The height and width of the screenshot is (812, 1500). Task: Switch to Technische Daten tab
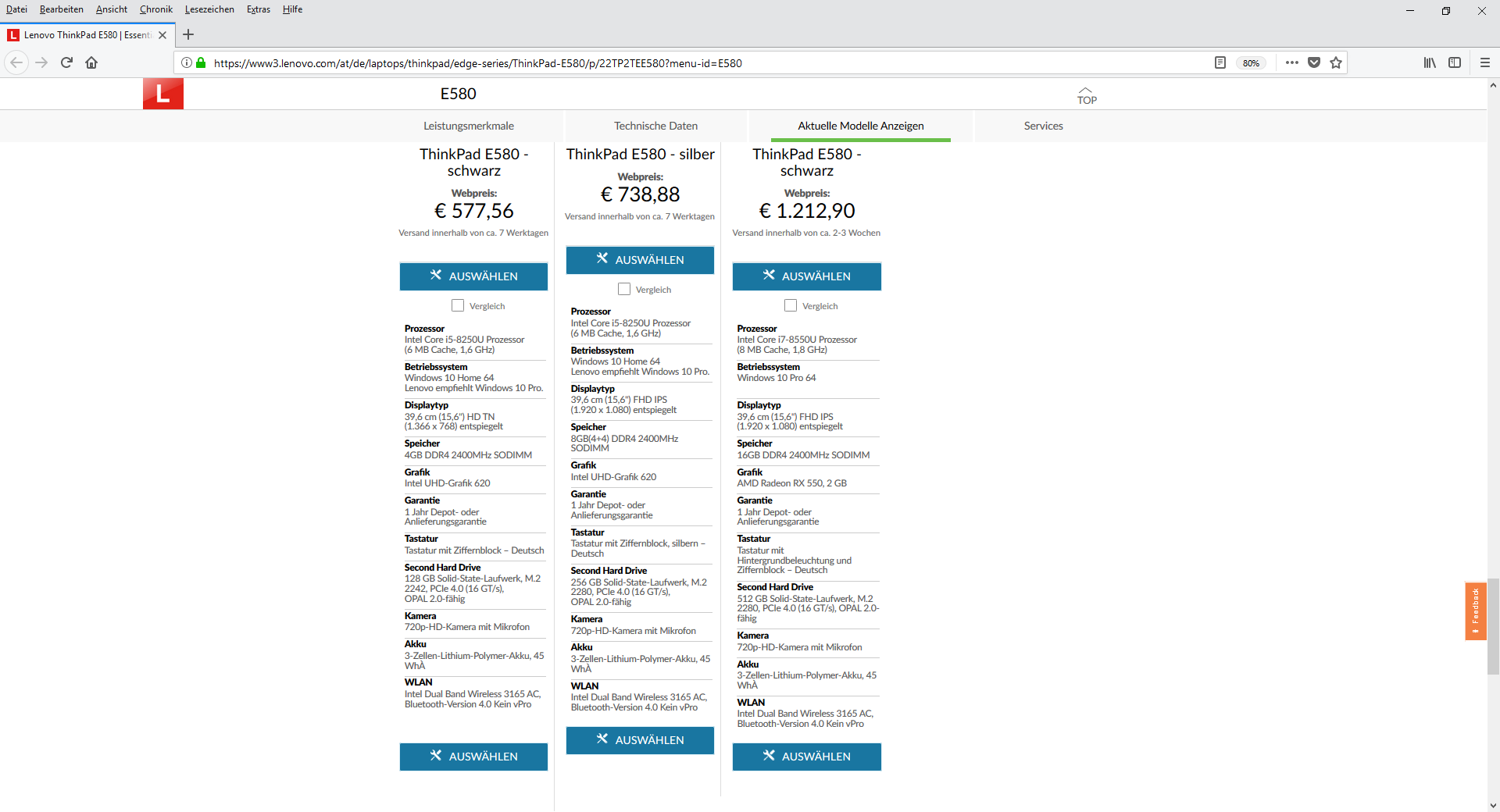[655, 126]
